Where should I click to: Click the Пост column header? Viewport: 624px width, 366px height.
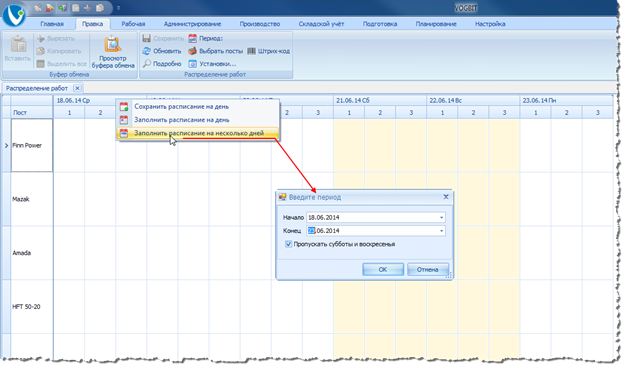click(32, 113)
